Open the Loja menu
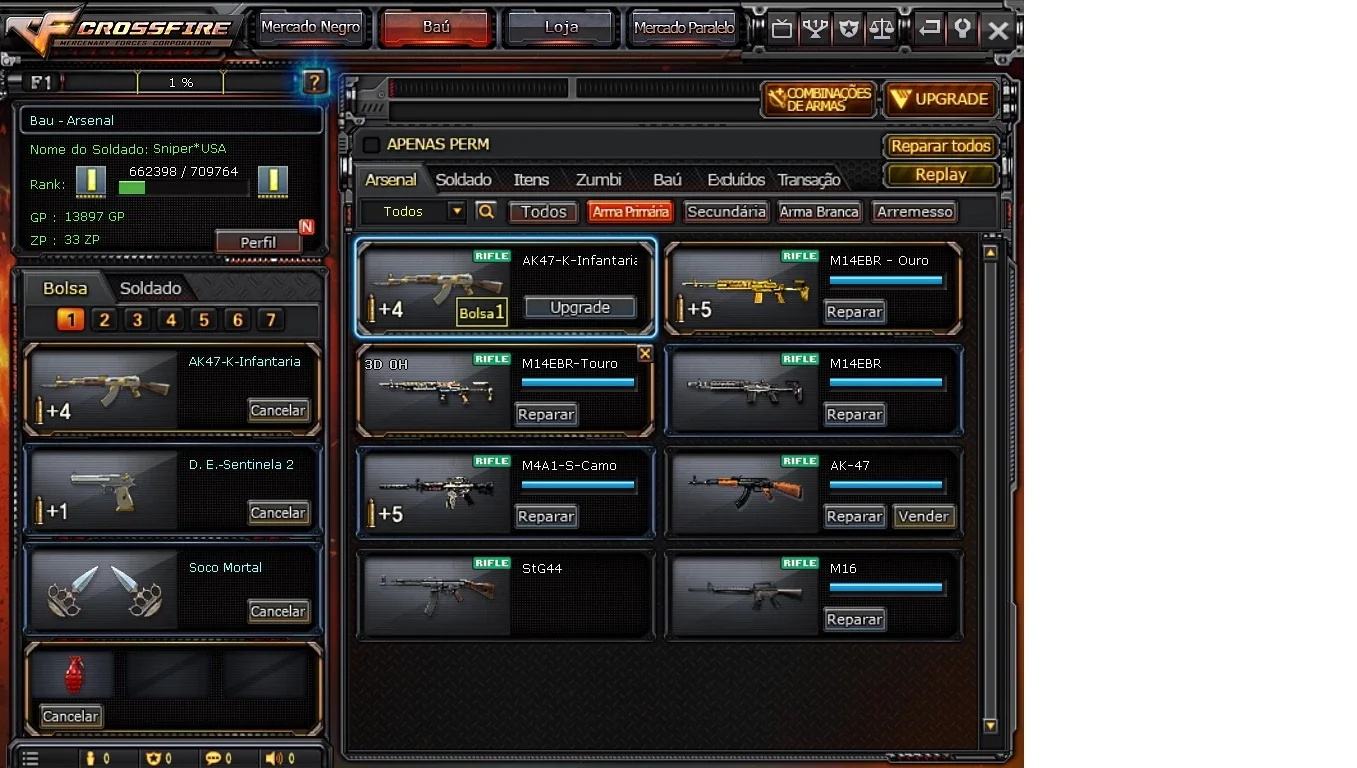This screenshot has height=768, width=1357. coord(561,28)
